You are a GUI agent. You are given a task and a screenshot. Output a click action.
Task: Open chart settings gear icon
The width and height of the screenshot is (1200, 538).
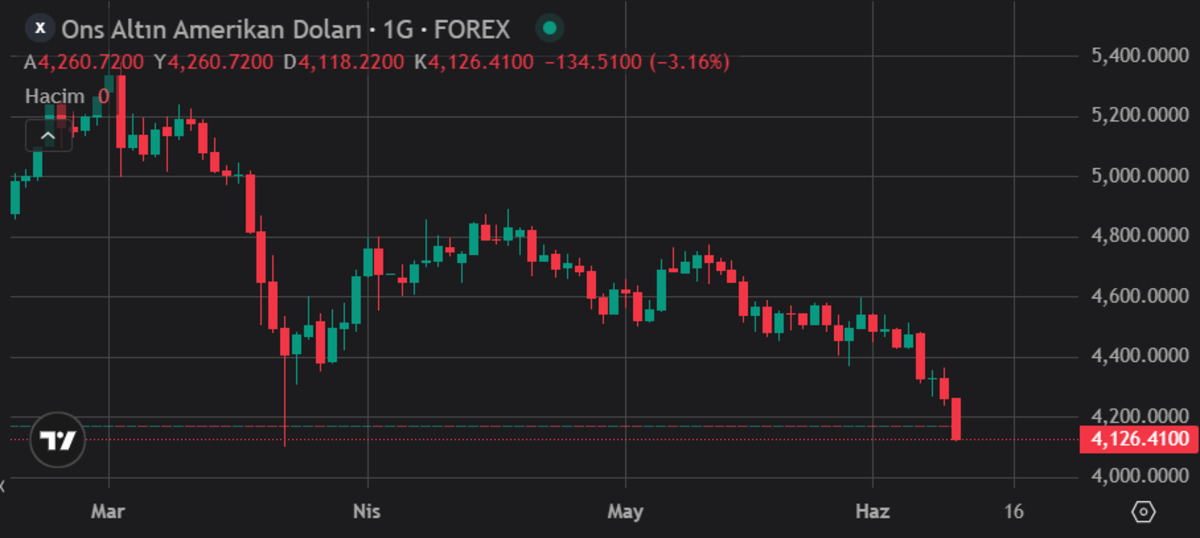click(1143, 512)
